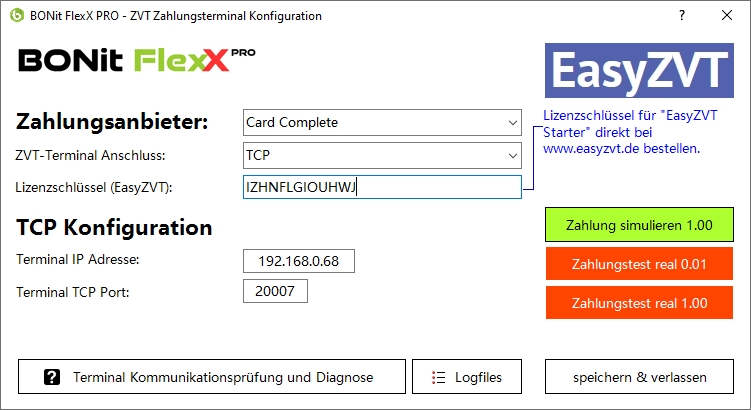Open the Zahlungsanbieter dropdown arrow
This screenshot has width=751, height=410.
click(x=512, y=123)
